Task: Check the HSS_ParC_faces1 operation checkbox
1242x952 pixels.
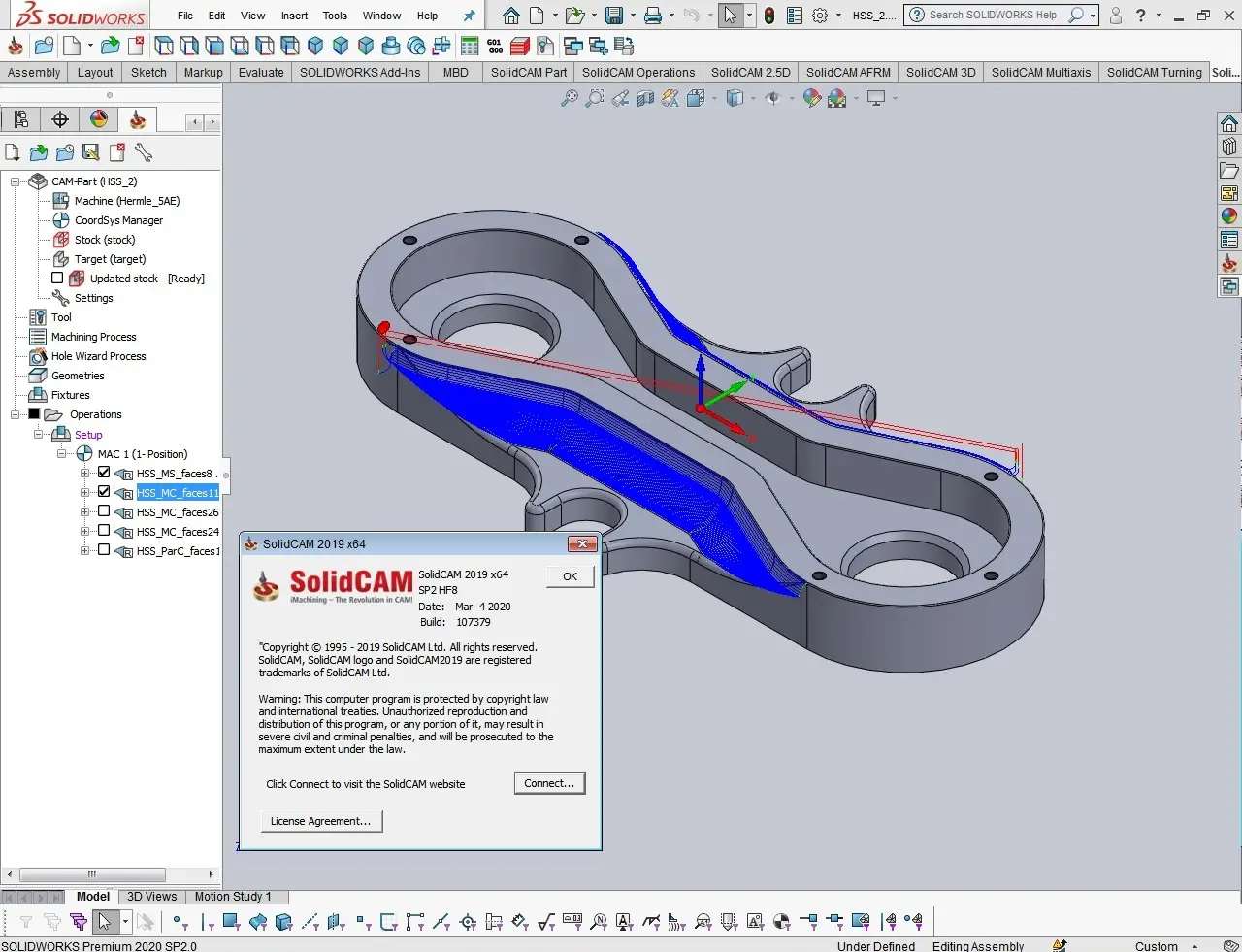Action: 104,550
